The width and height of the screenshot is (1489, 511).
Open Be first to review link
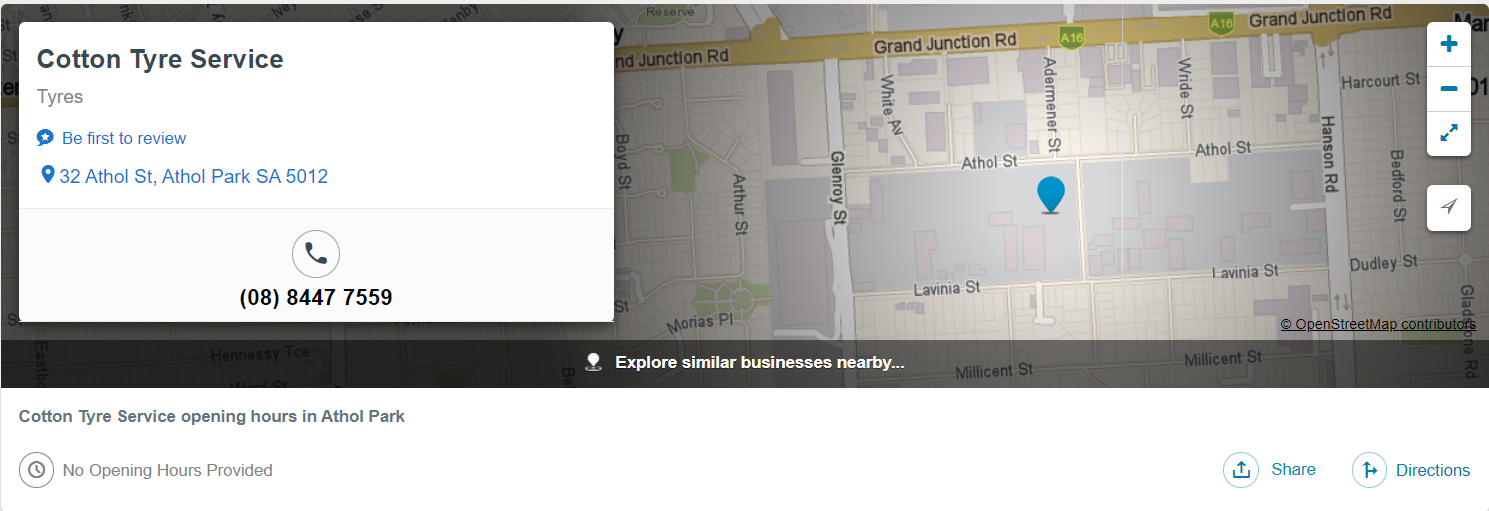pyautogui.click(x=124, y=138)
